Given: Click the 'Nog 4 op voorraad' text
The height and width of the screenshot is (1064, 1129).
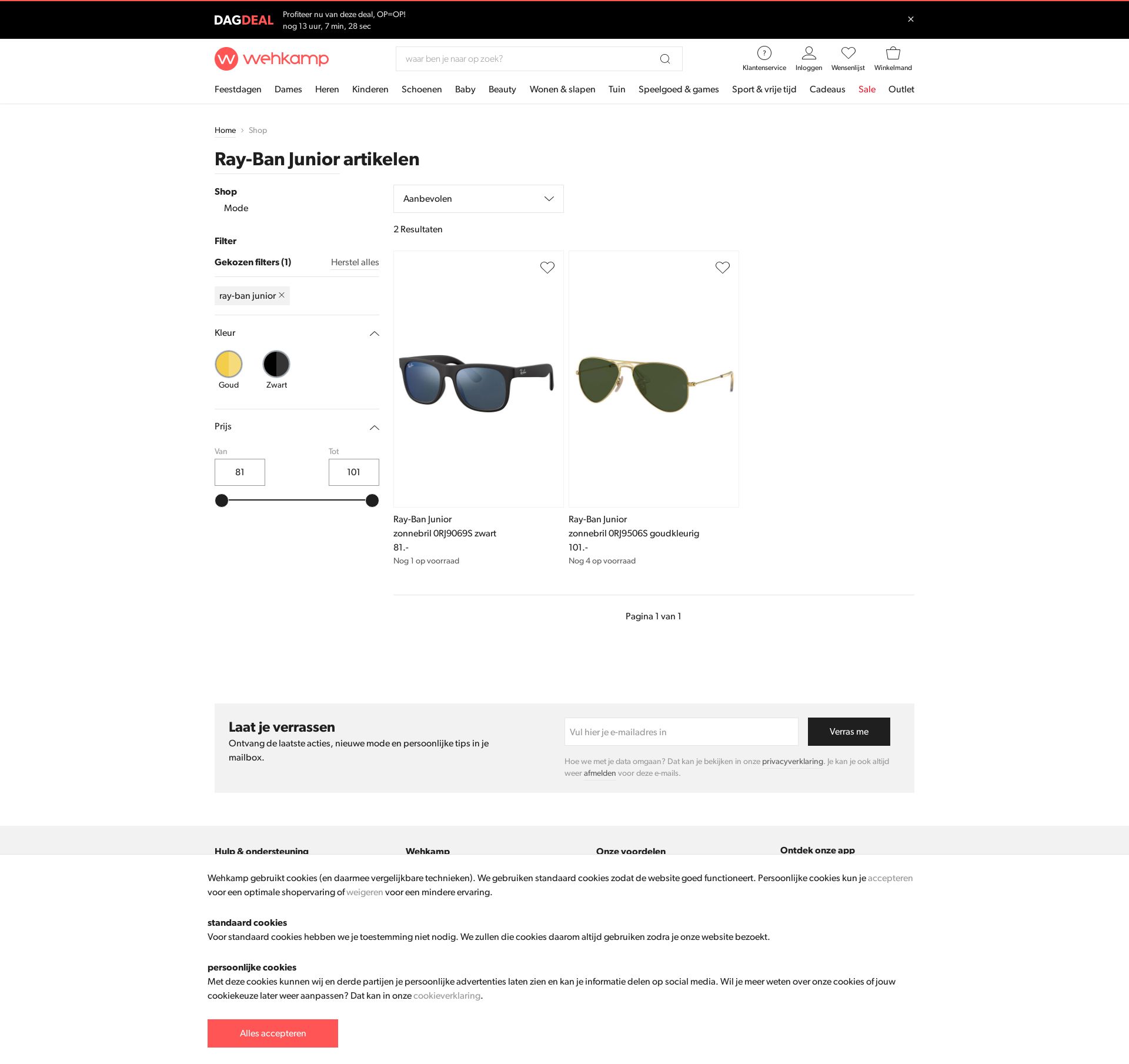Looking at the screenshot, I should coord(602,561).
